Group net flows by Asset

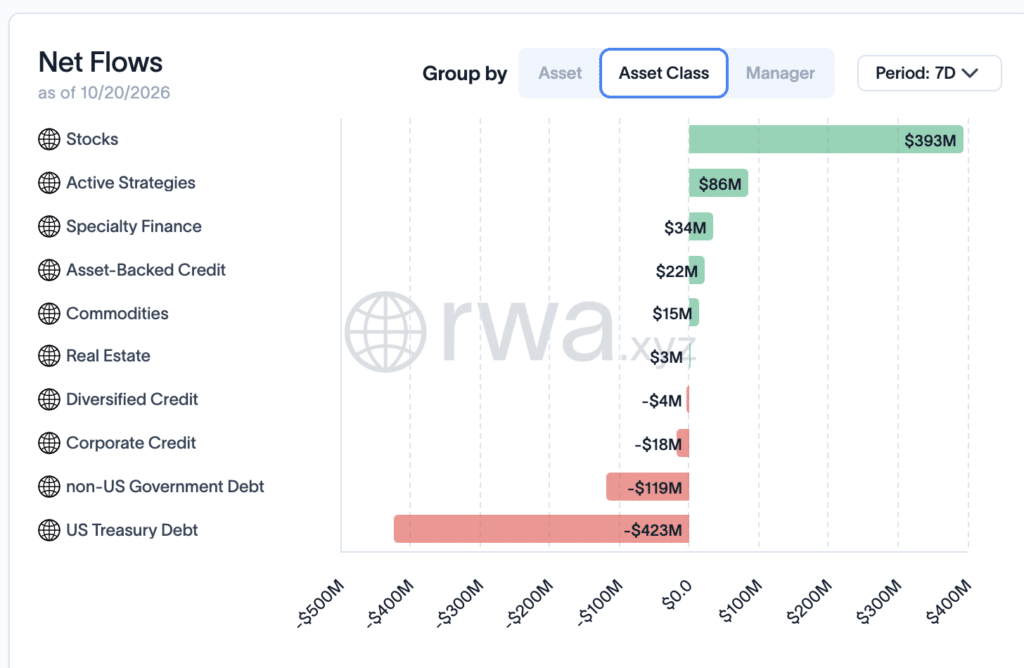tap(560, 73)
